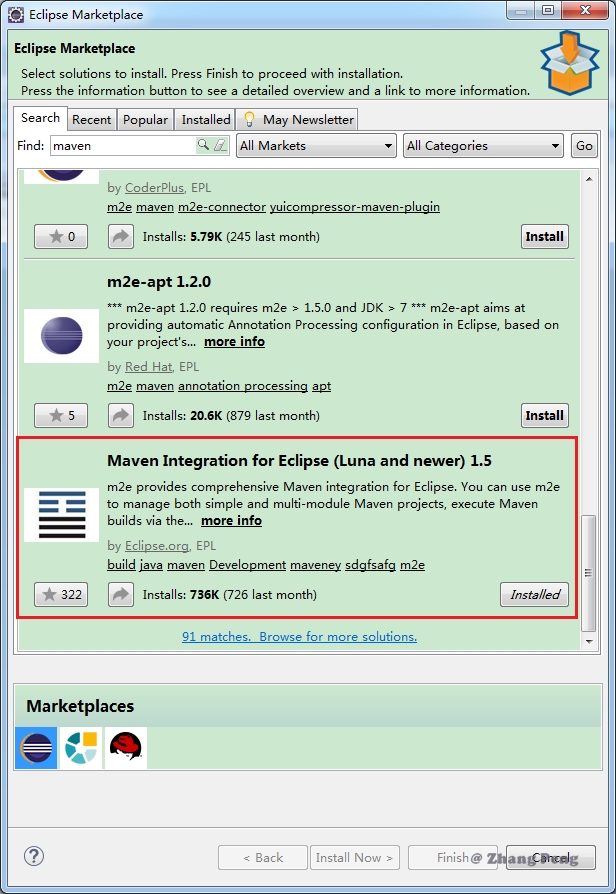This screenshot has height=894, width=616.
Task: Open the Installed tab
Action: [x=206, y=119]
